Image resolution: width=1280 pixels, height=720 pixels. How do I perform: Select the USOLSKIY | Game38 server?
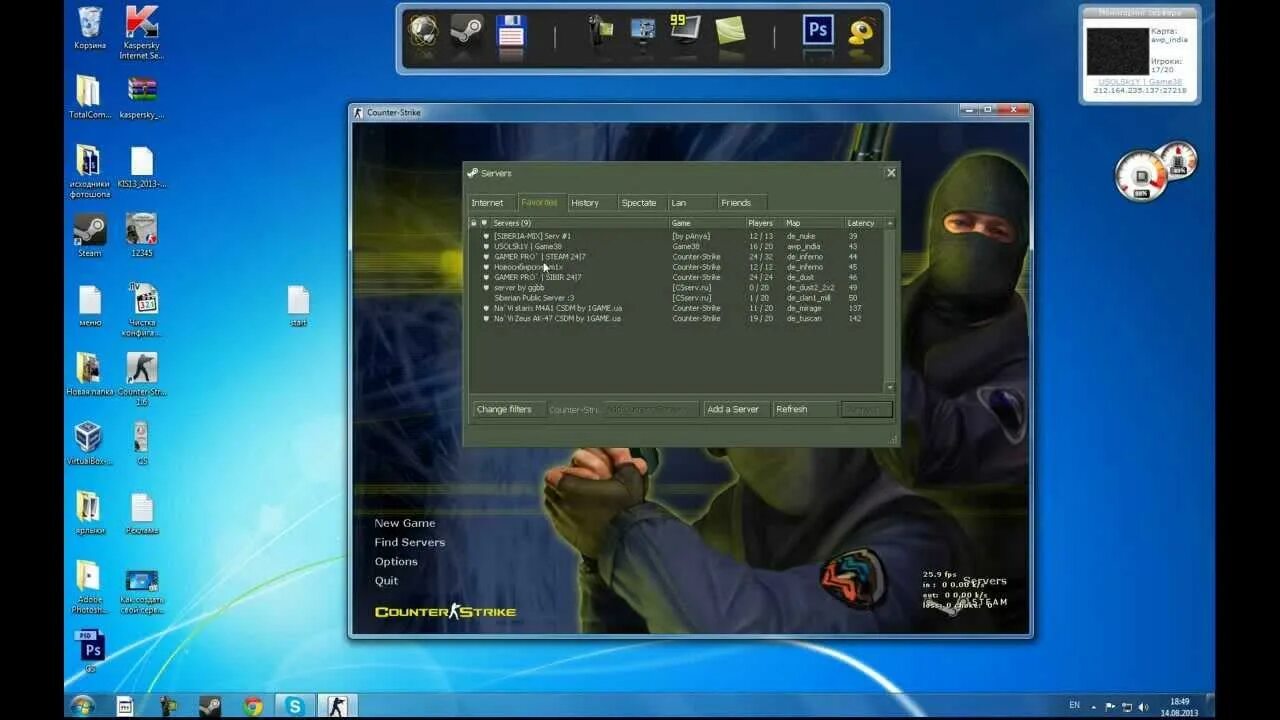click(x=676, y=246)
